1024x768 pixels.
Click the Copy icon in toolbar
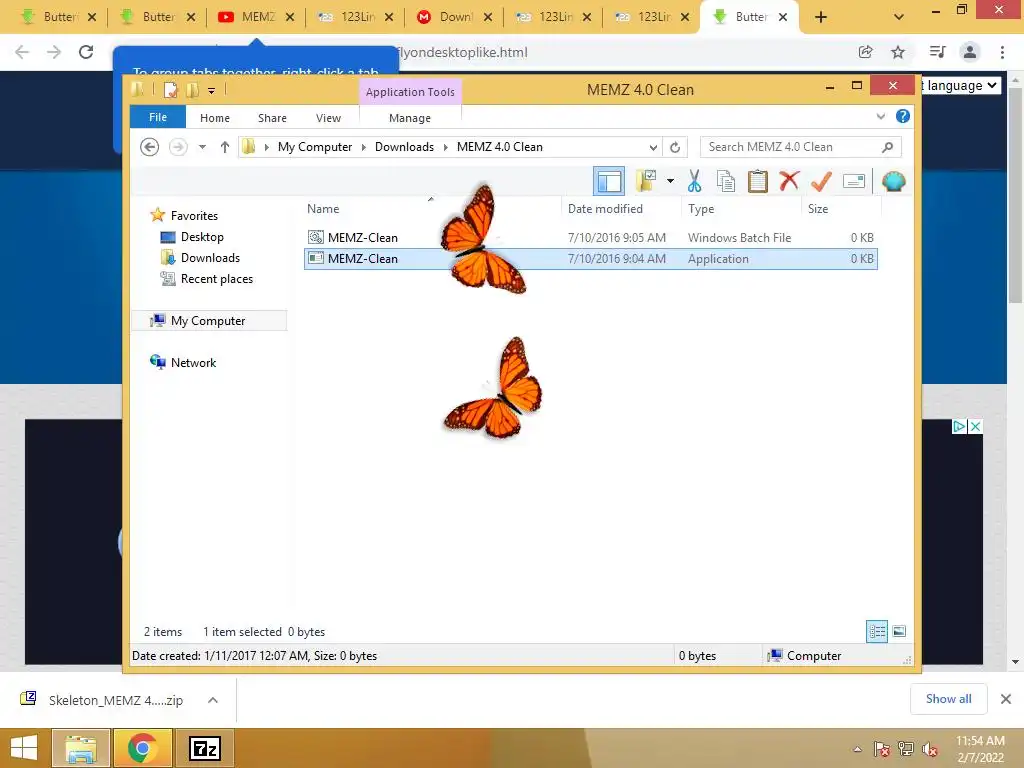click(726, 181)
